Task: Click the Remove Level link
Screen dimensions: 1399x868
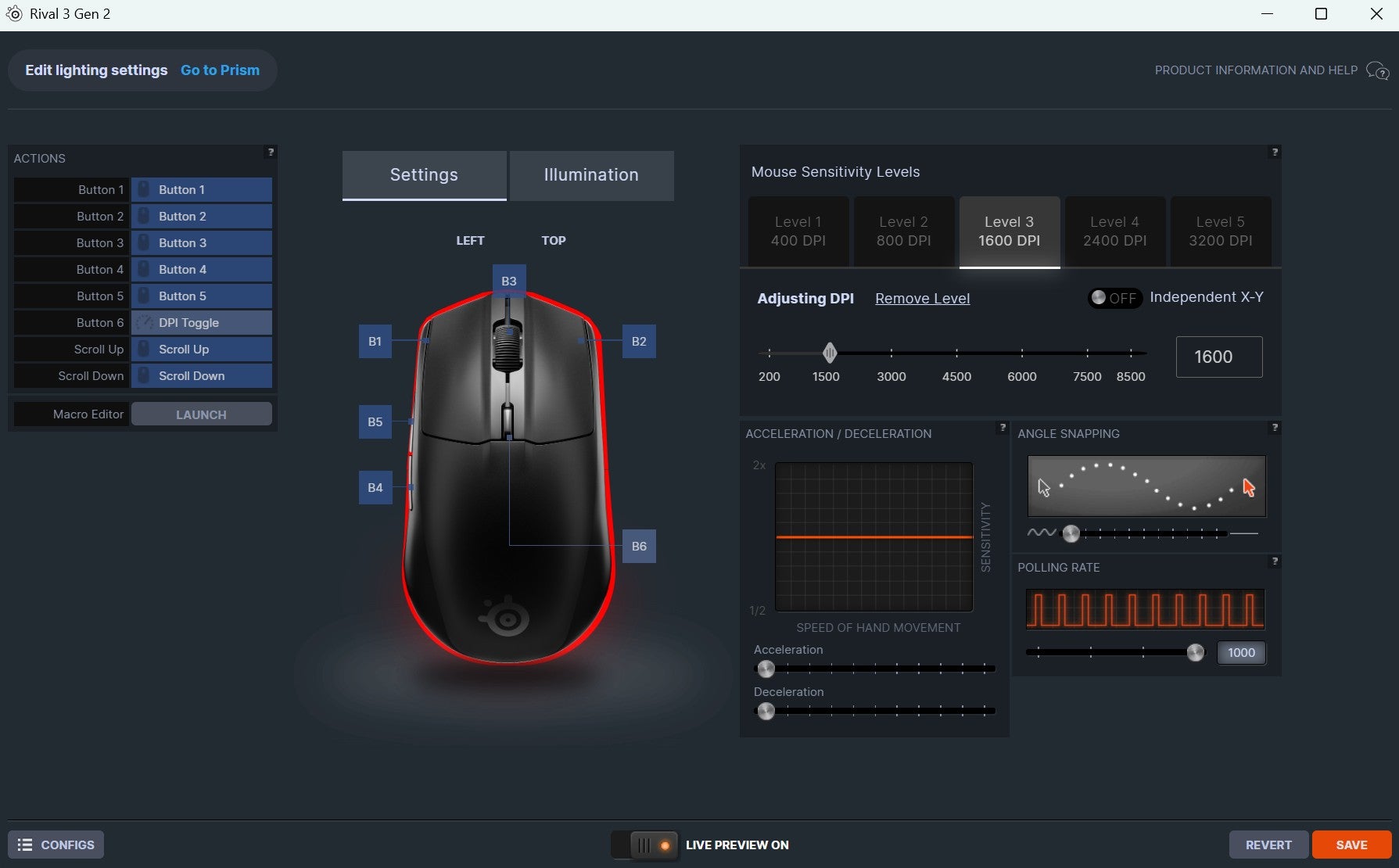Action: (x=922, y=299)
